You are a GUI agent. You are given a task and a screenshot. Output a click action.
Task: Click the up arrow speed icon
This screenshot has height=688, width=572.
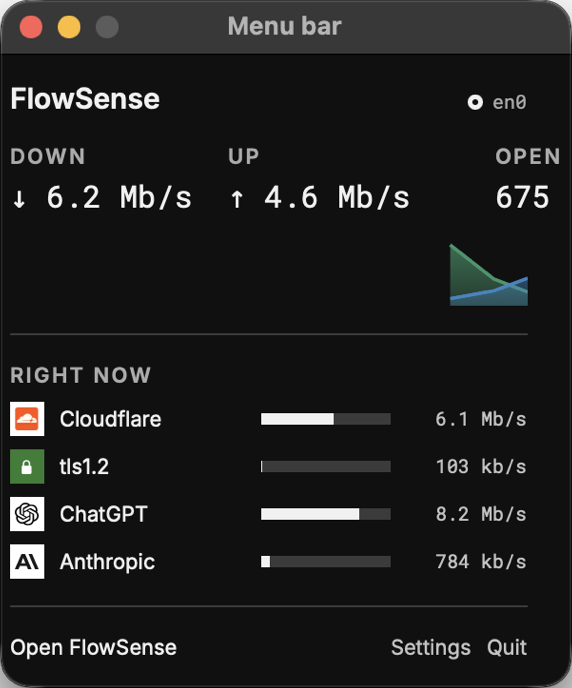237,199
